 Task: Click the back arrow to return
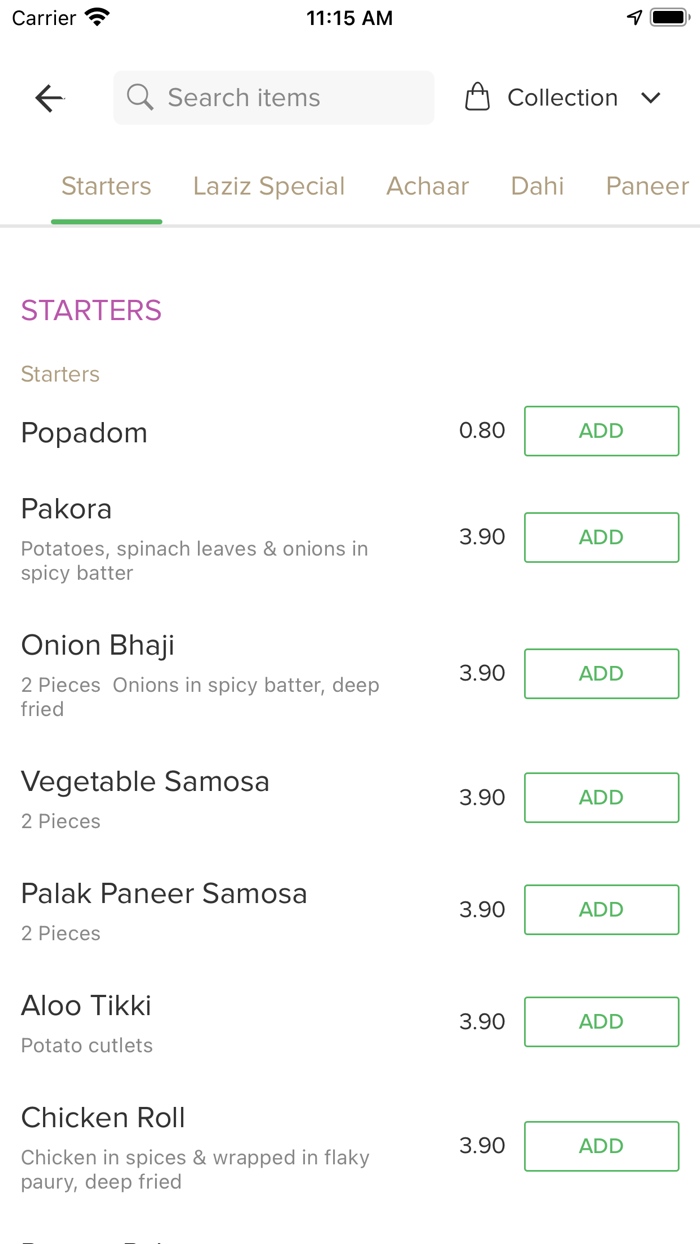(x=48, y=97)
